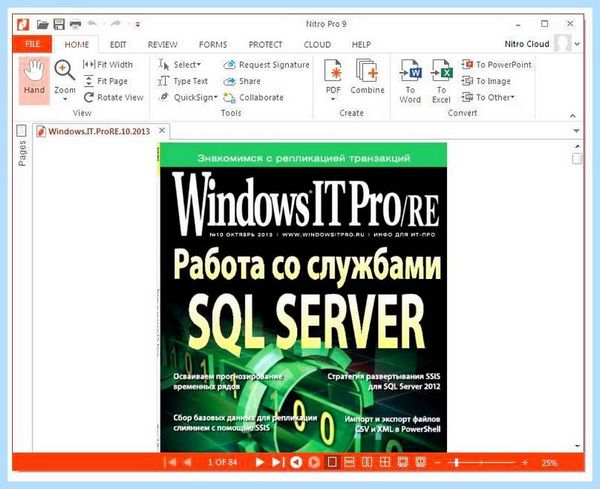Switch to the HOME tab
The image size is (600, 489).
77,44
